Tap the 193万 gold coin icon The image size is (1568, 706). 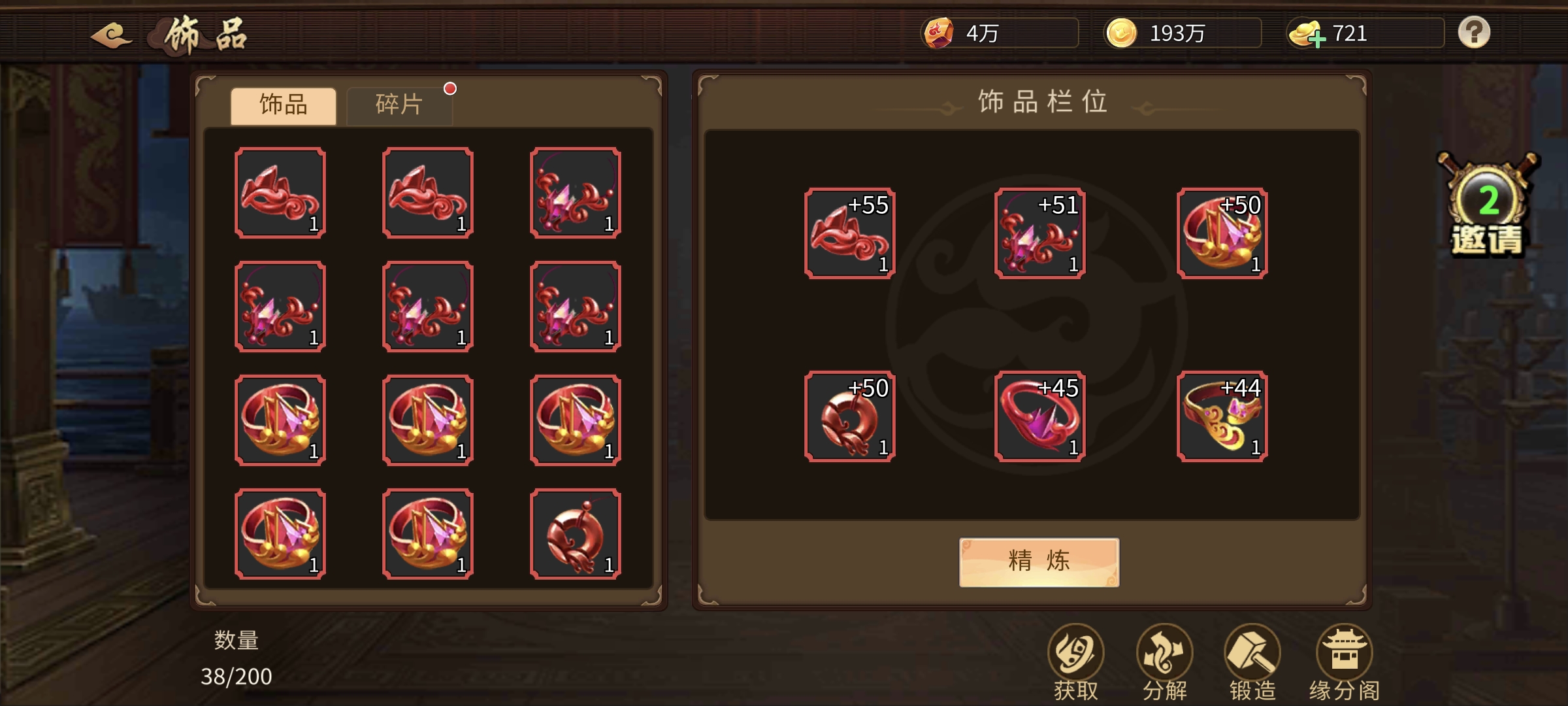1121,33
